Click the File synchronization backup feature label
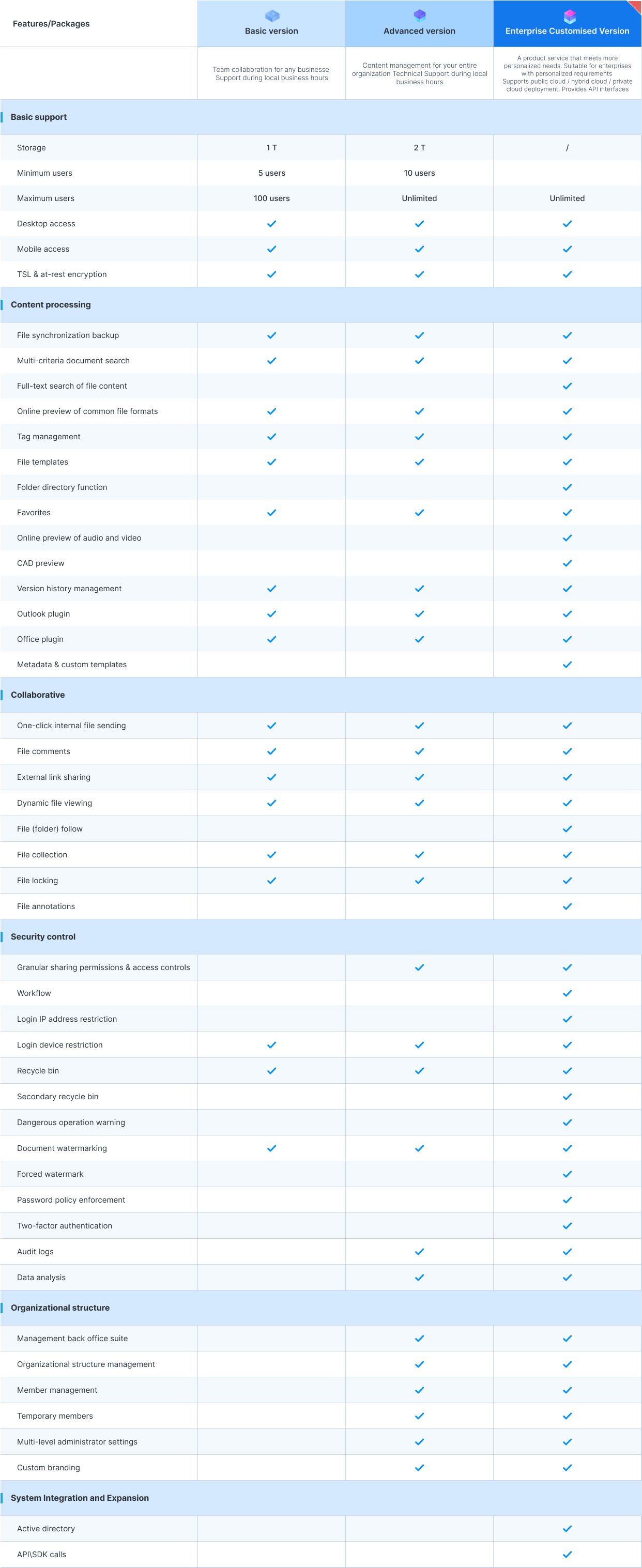 coord(68,335)
